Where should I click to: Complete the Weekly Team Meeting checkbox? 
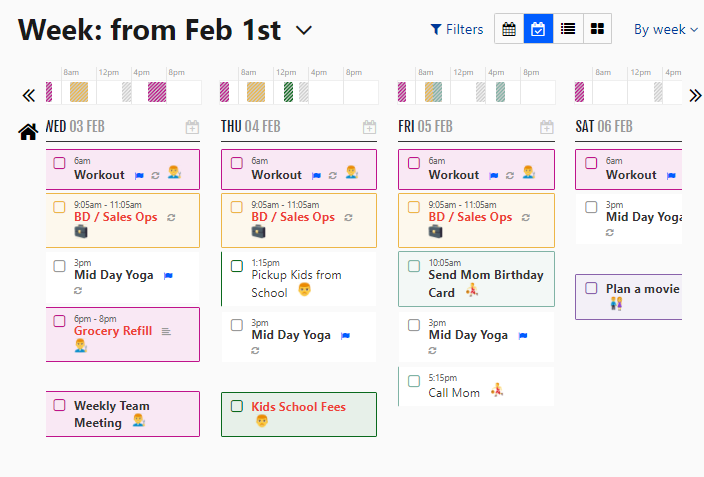(59, 405)
